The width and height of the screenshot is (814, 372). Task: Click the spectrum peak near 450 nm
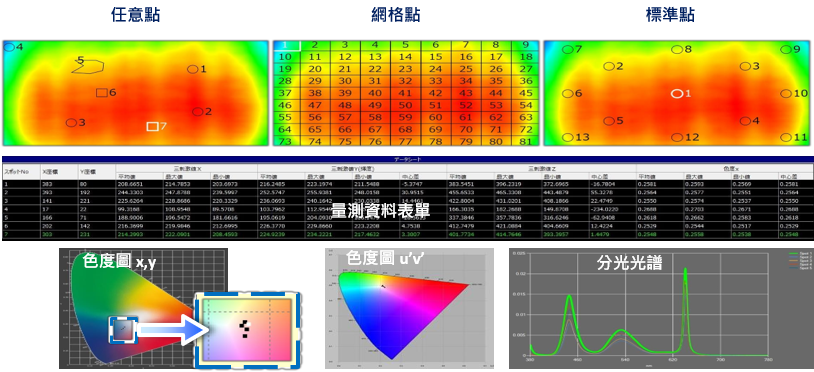(569, 296)
